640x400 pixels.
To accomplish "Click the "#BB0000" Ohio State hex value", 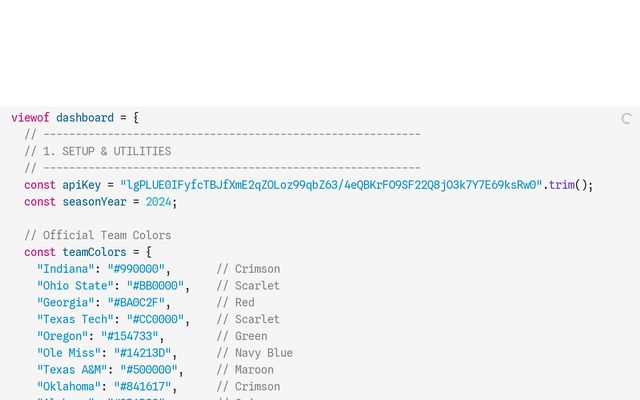I will (155, 286).
